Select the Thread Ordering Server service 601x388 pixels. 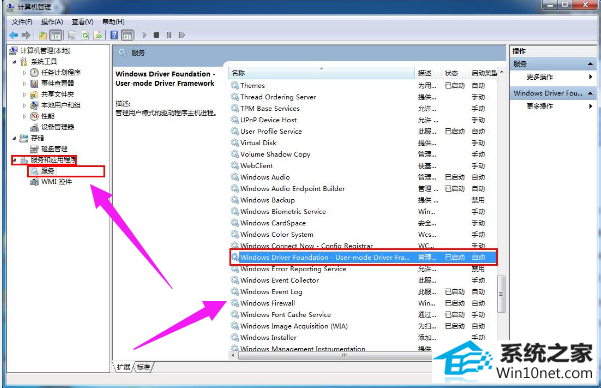pyautogui.click(x=363, y=97)
